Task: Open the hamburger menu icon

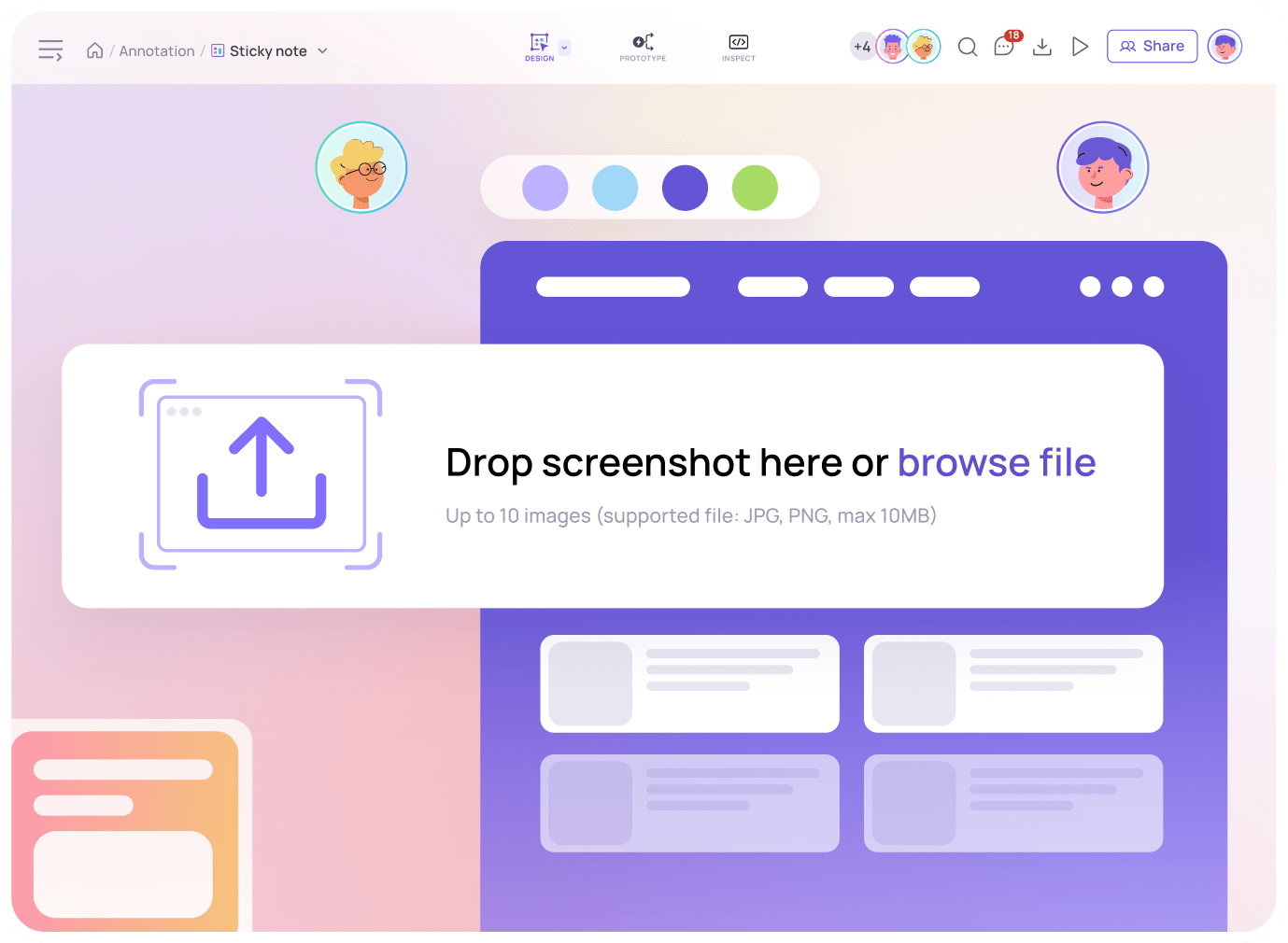Action: [x=50, y=50]
